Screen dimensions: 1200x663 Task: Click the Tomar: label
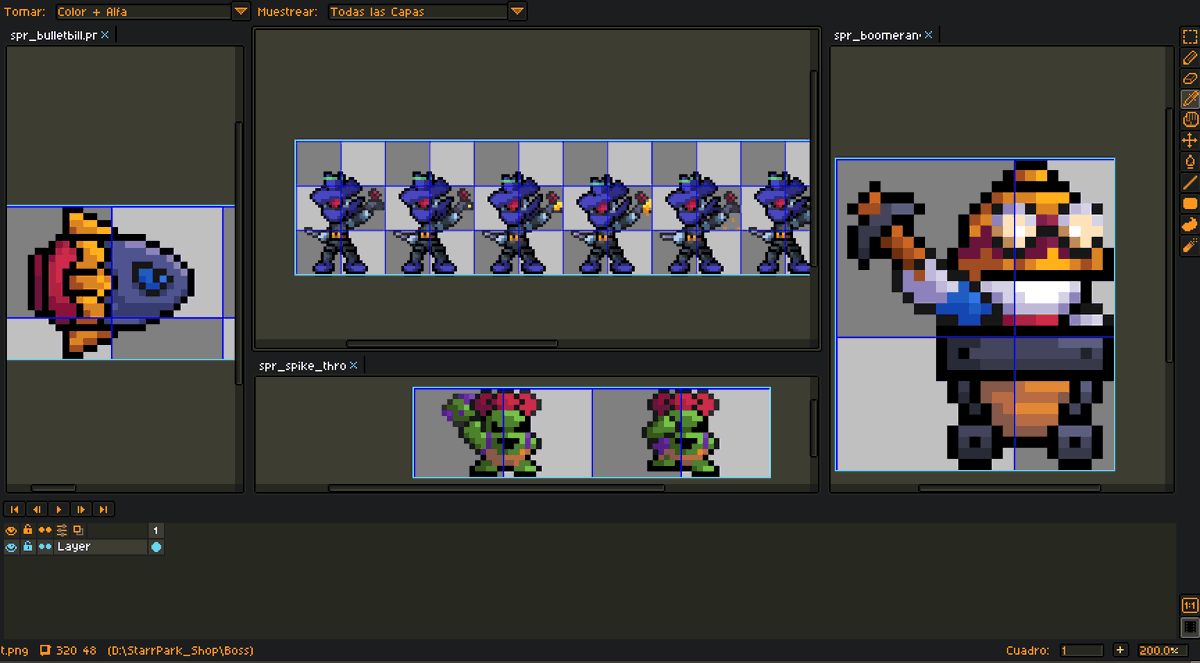25,12
